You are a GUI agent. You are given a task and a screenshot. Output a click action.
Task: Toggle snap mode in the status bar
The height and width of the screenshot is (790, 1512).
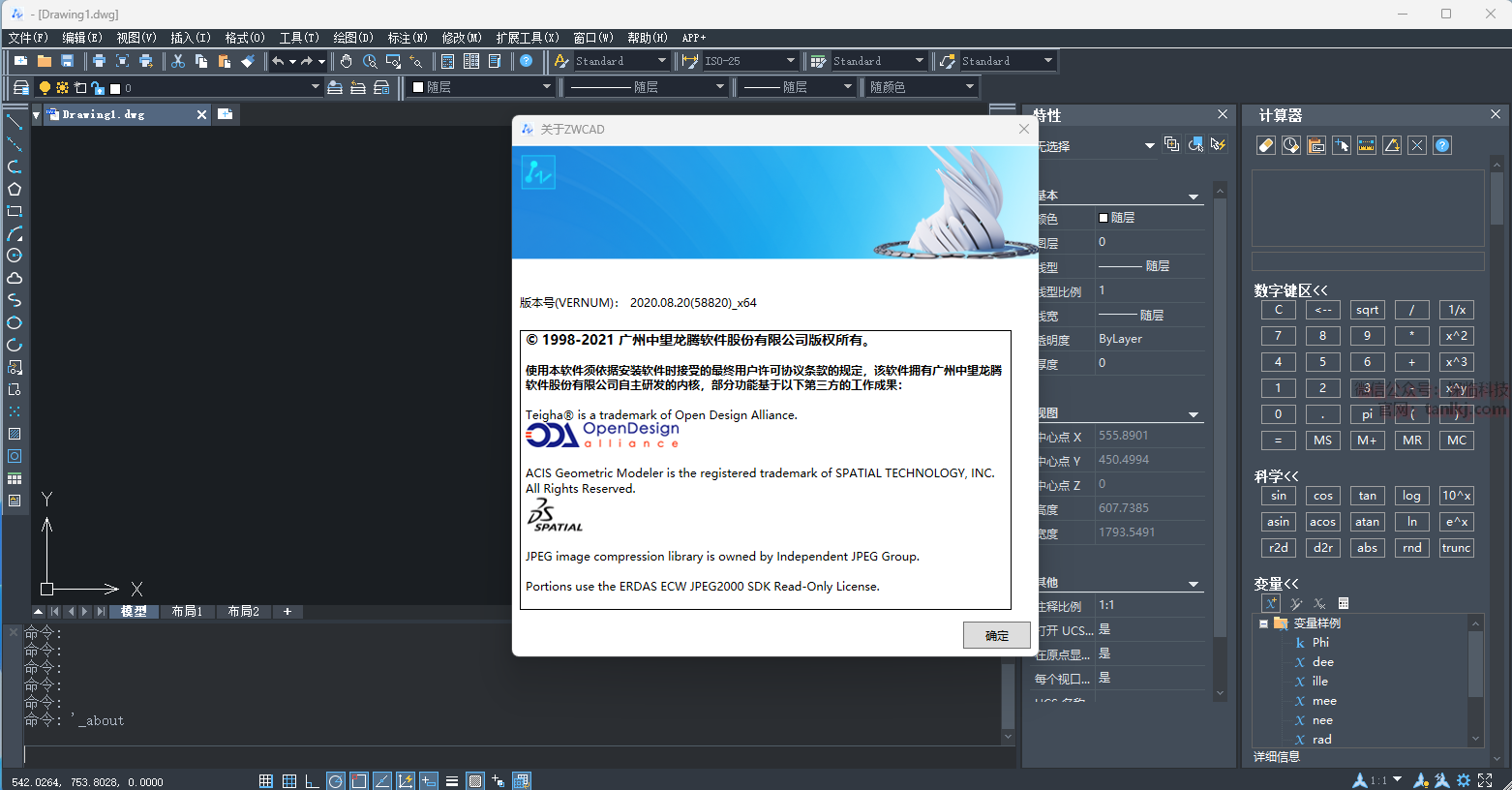tap(266, 781)
